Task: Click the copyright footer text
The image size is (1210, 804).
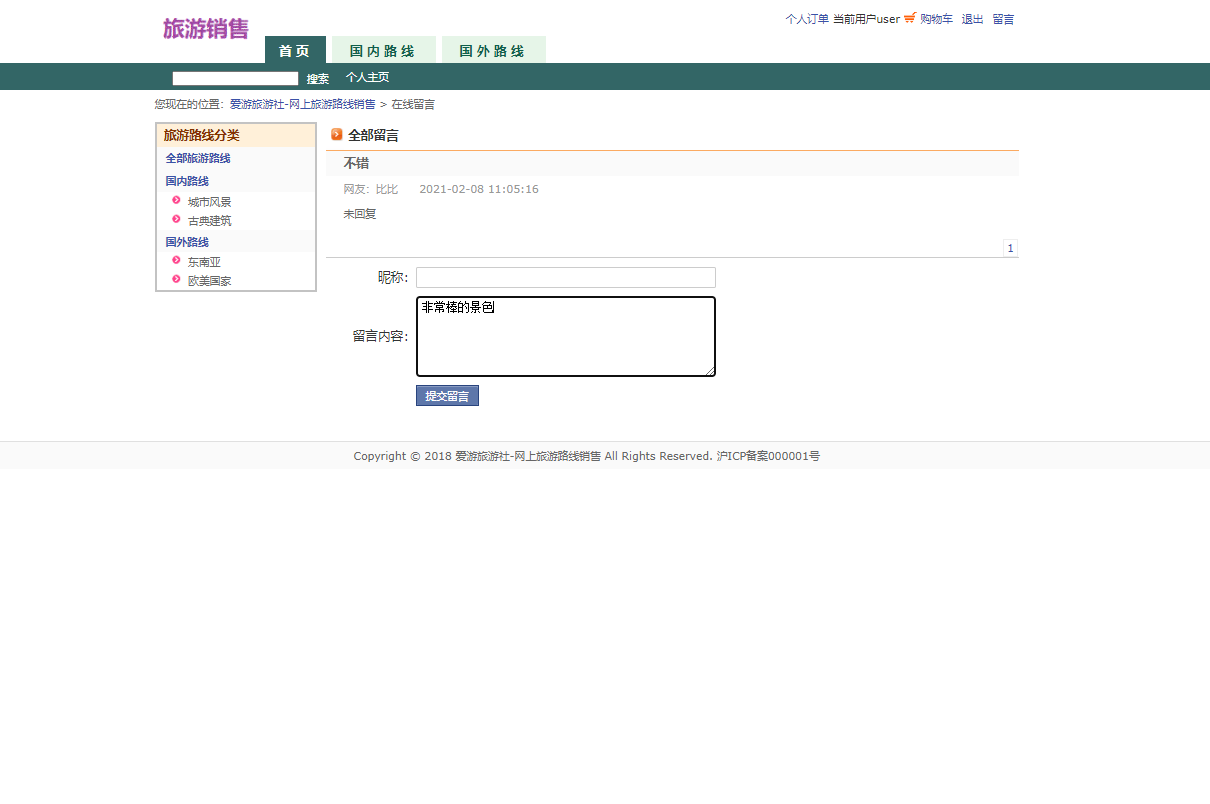Action: (587, 456)
